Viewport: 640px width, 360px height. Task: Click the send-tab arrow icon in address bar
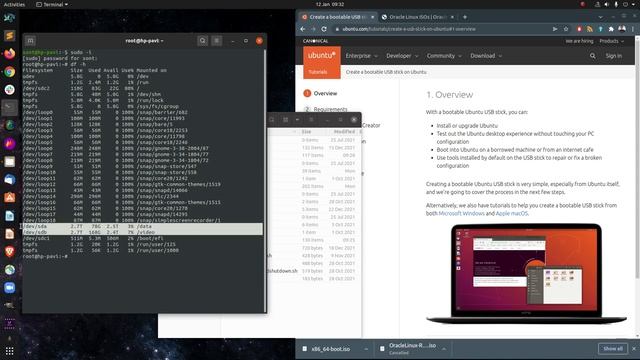coord(555,29)
